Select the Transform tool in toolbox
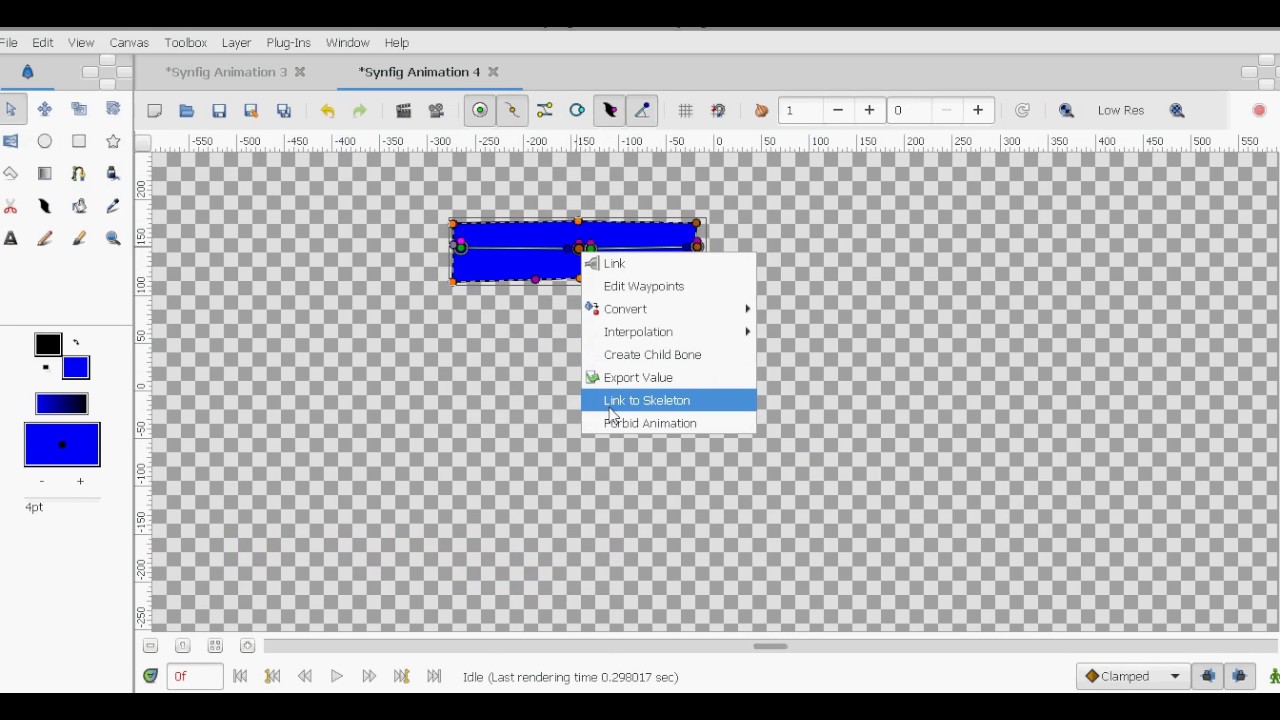Screen dimensions: 1280x720 point(11,109)
